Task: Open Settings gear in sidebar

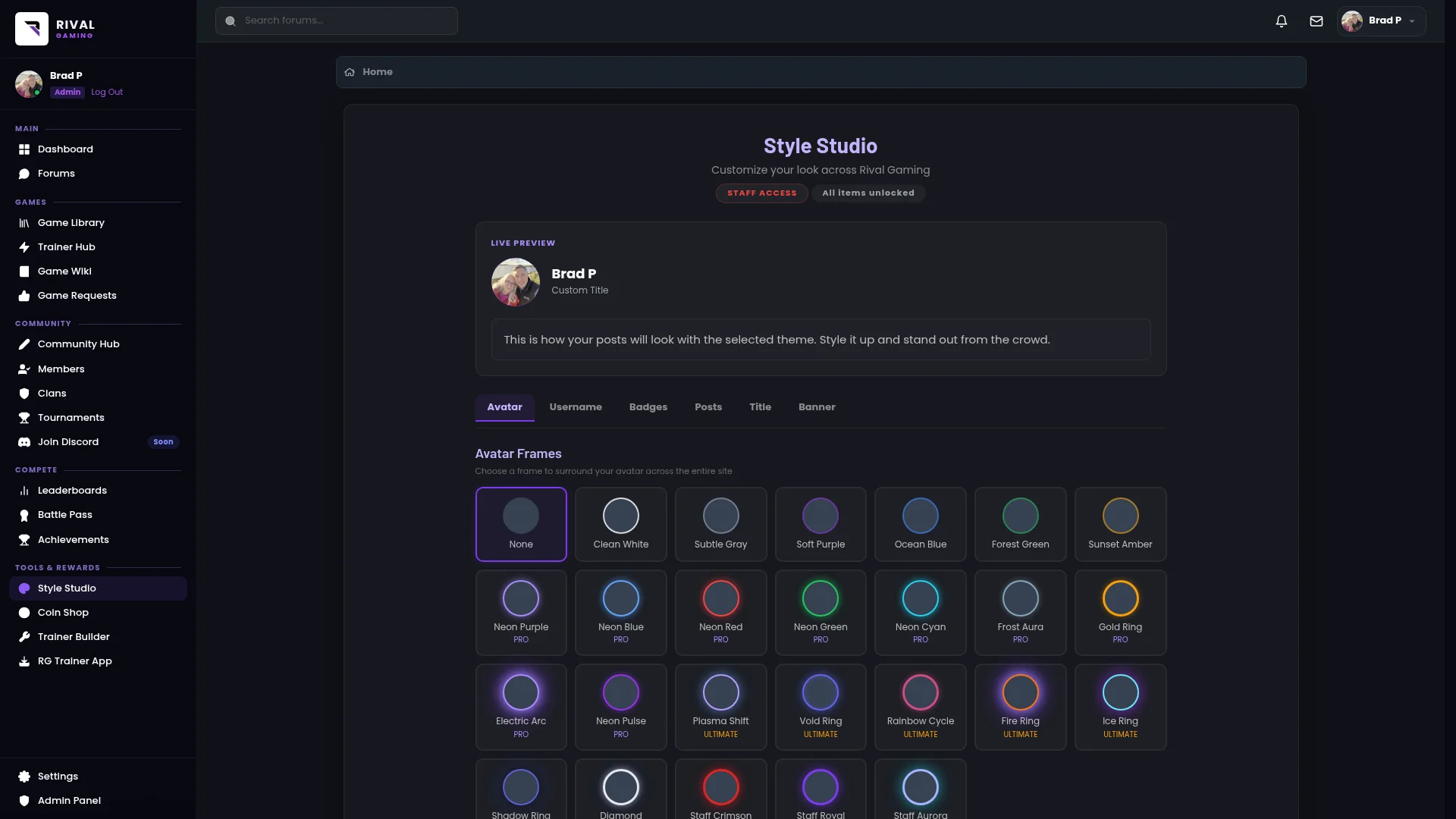Action: click(24, 777)
